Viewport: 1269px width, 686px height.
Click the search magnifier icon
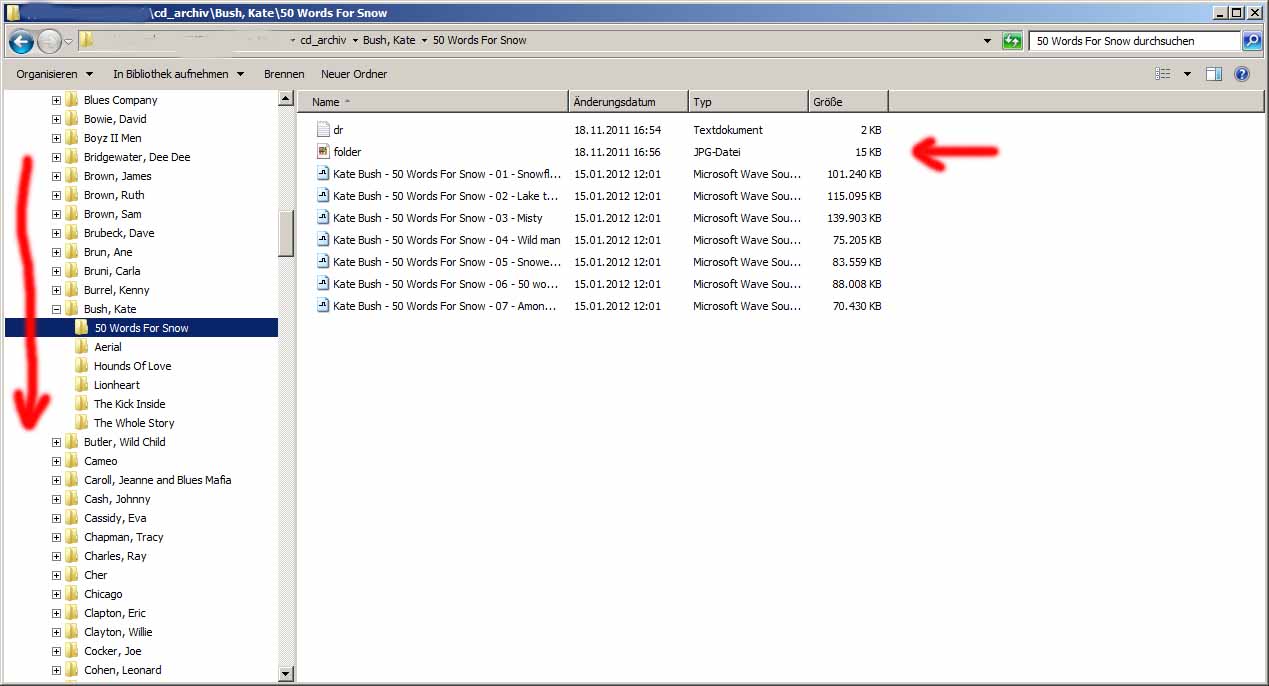[1251, 41]
